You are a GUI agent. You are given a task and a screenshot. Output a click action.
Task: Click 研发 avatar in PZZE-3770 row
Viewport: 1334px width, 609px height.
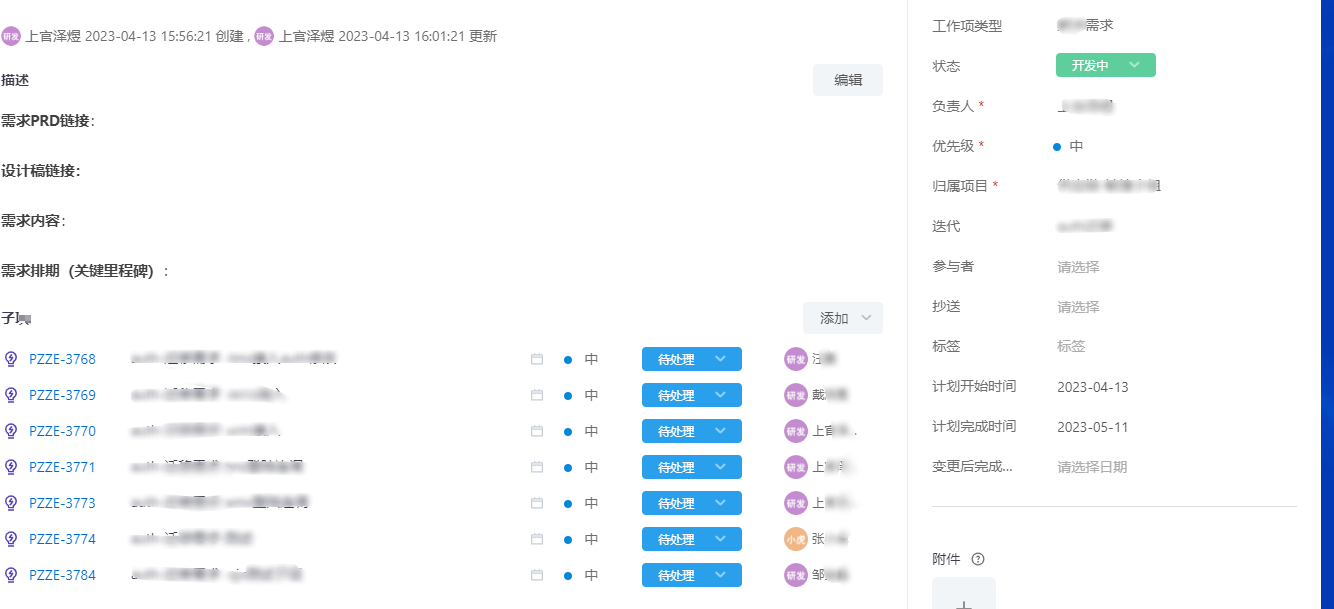click(796, 431)
